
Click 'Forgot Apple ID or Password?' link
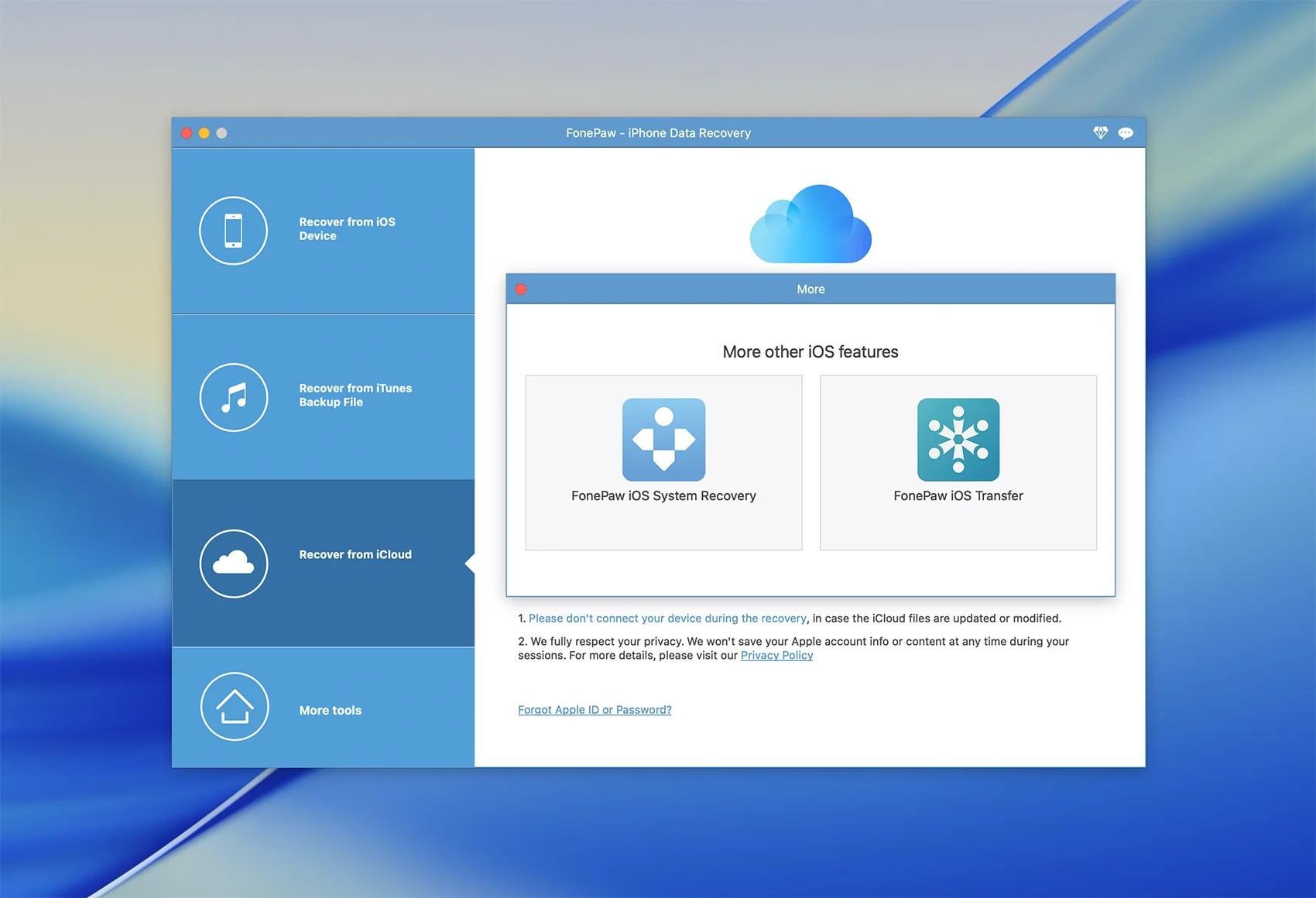point(595,710)
